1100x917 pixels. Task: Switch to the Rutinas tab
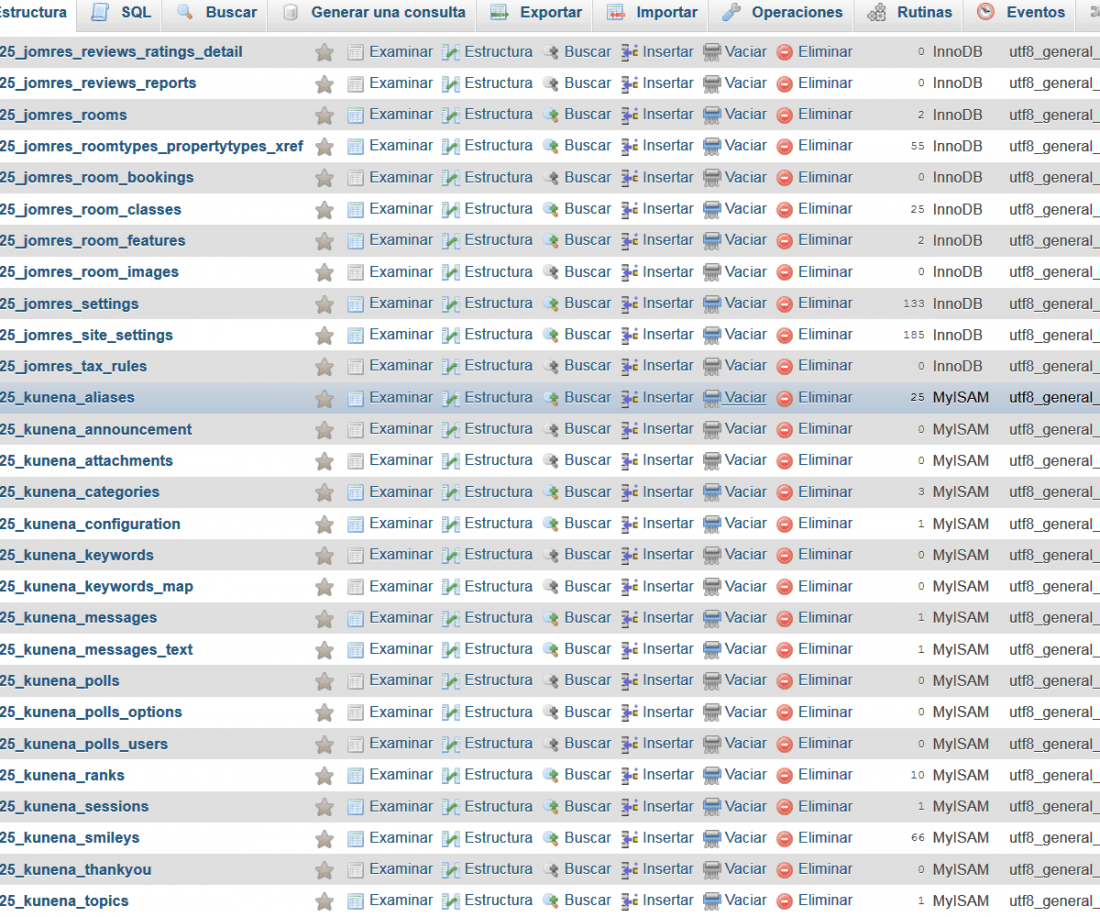click(909, 13)
